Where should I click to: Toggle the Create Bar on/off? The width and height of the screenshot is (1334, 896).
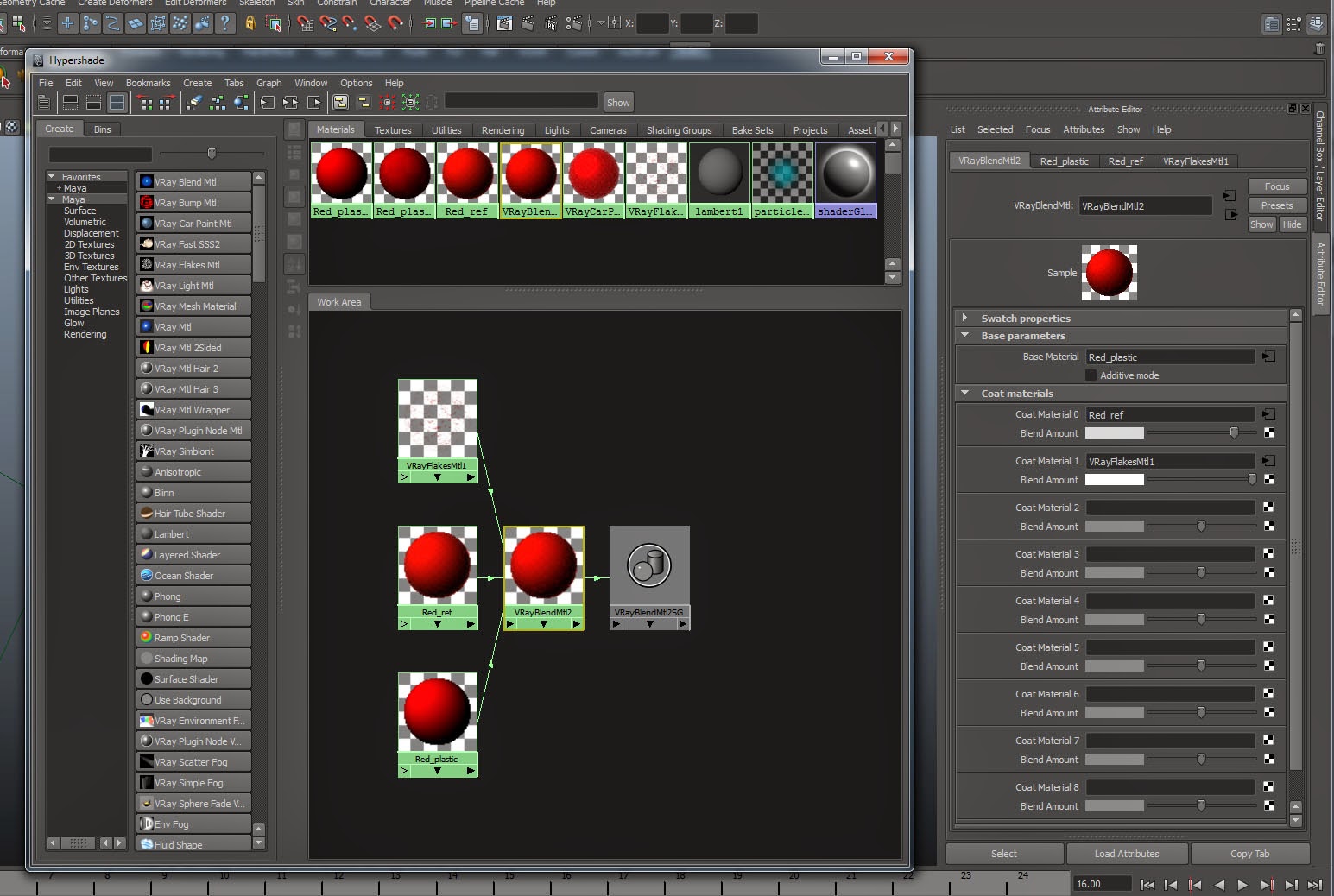tap(43, 103)
